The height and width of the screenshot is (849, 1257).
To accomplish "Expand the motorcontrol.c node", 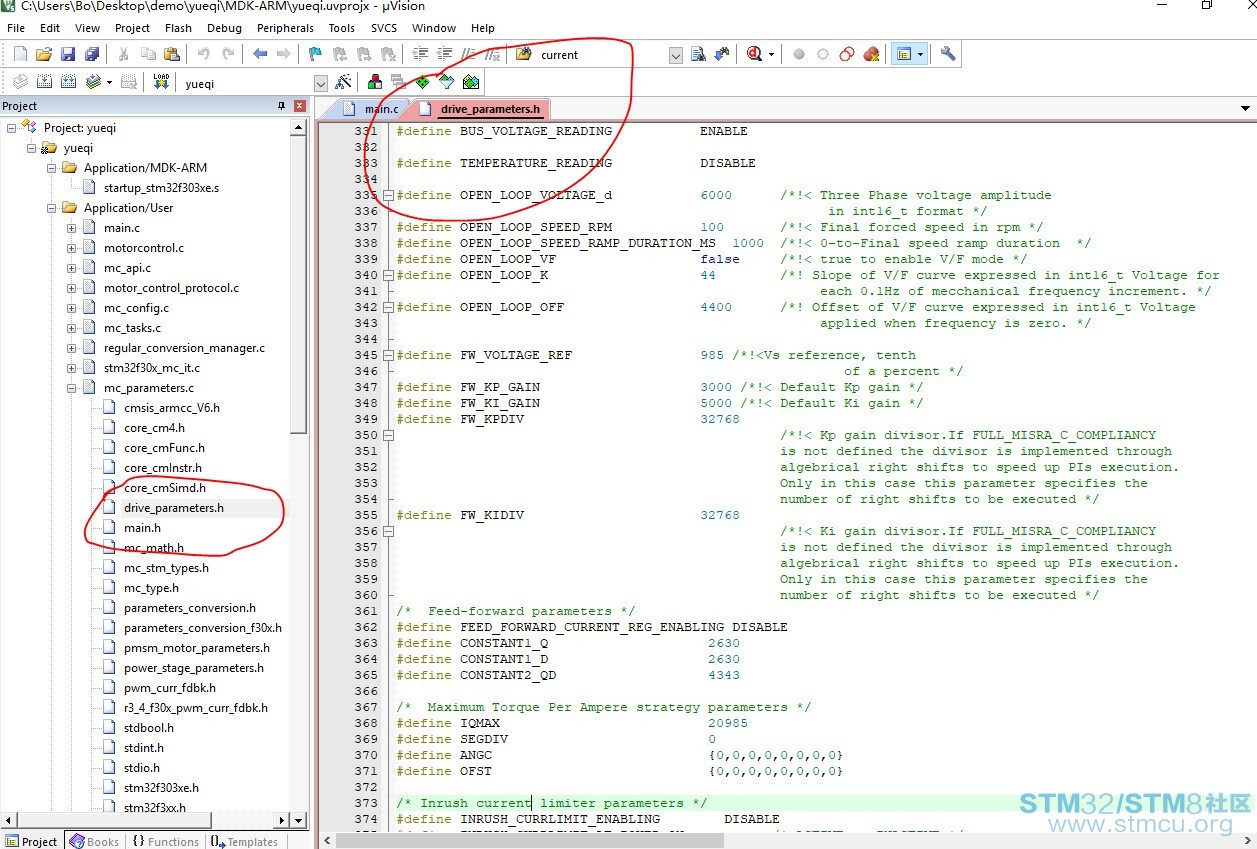I will 72,248.
